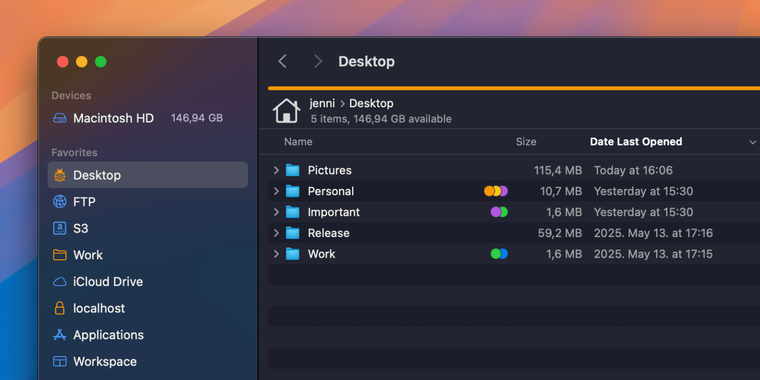Screen dimensions: 760x380
Task: Click the Desktop icon in Favorites
Action: (60, 175)
